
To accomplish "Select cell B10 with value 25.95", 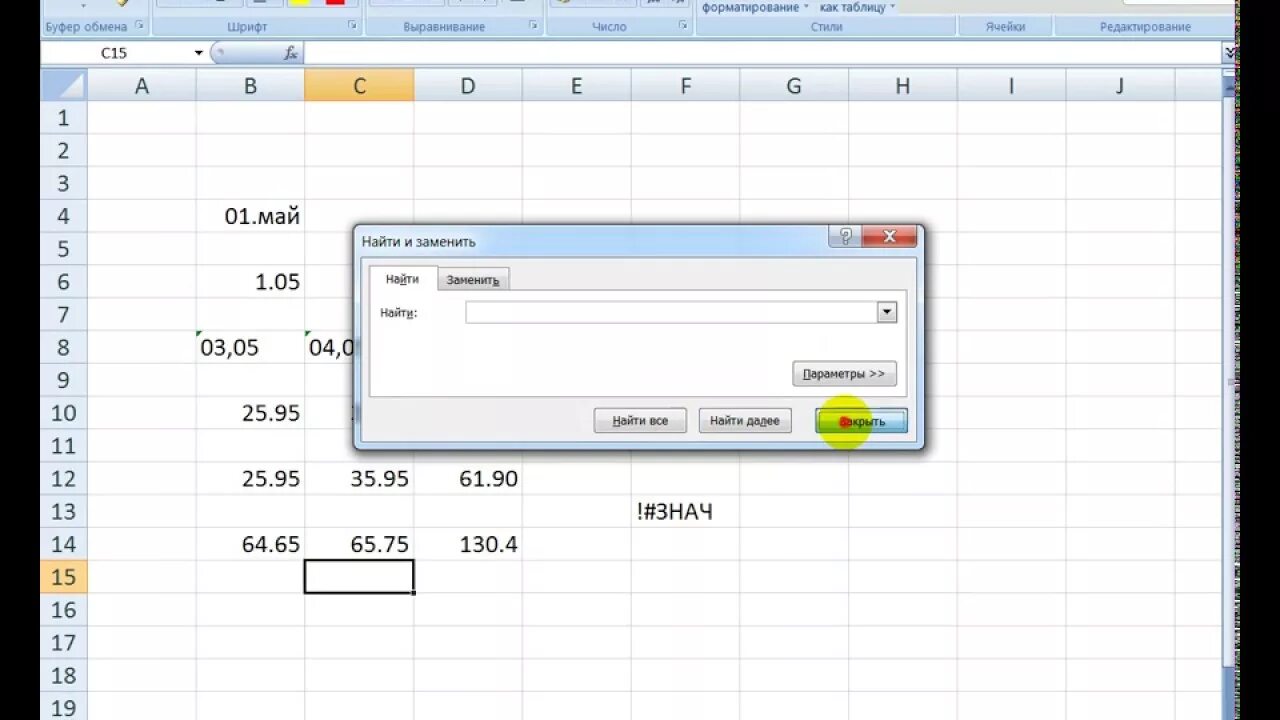I will (250, 413).
